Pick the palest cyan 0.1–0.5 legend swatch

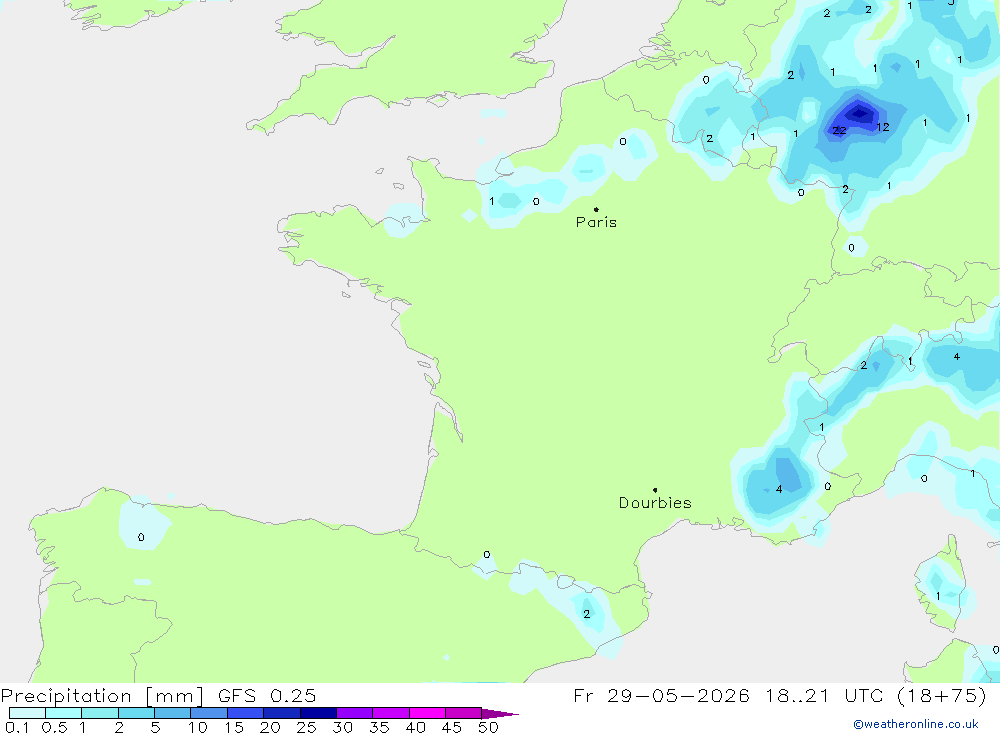pyautogui.click(x=27, y=713)
